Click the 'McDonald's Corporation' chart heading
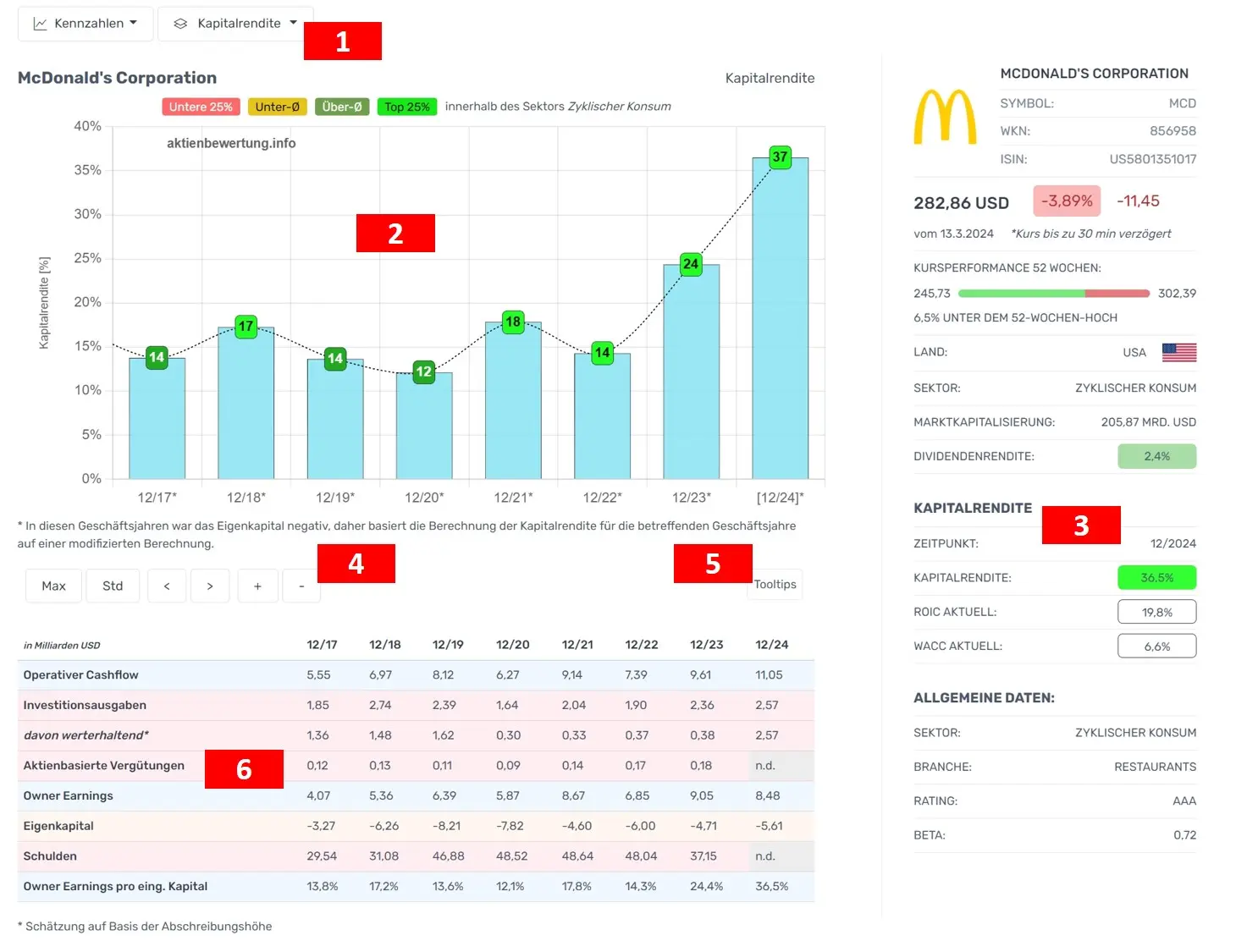The height and width of the screenshot is (952, 1236). point(117,78)
